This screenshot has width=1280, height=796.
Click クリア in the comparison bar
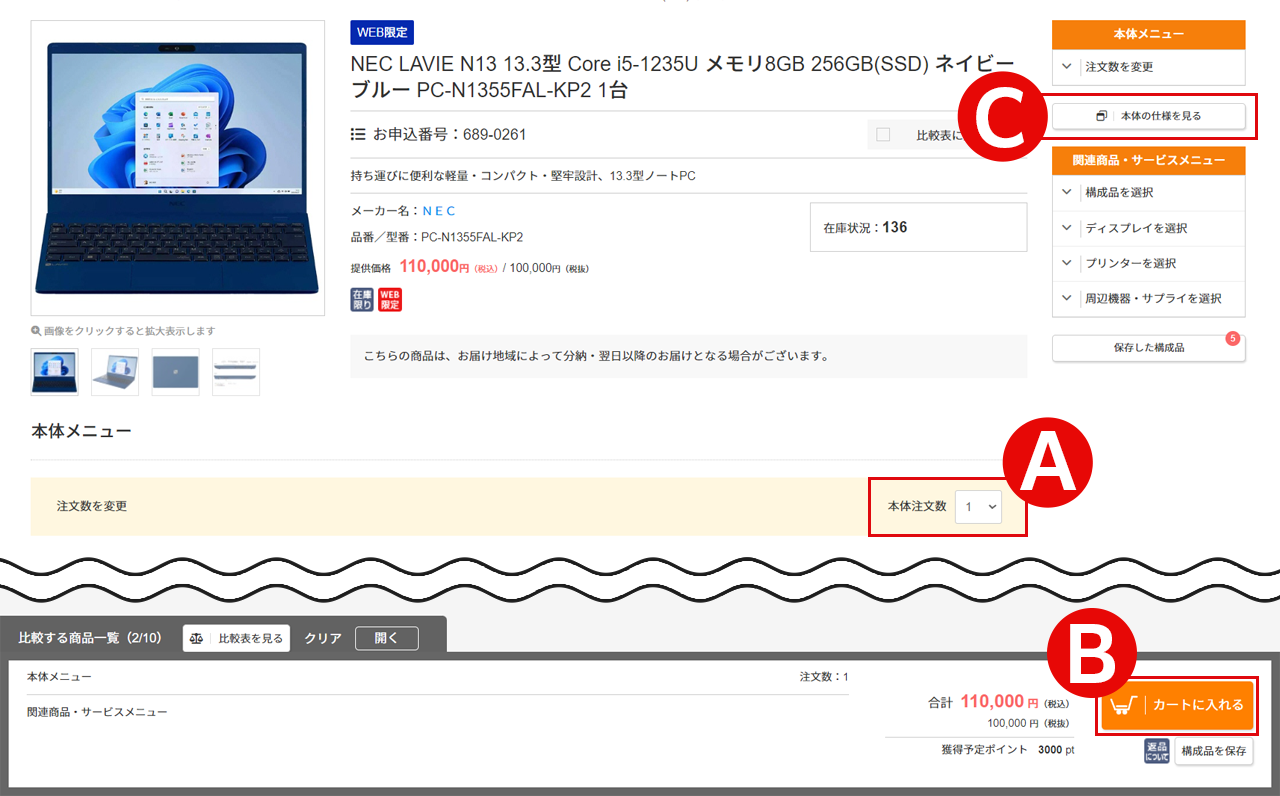[x=323, y=638]
